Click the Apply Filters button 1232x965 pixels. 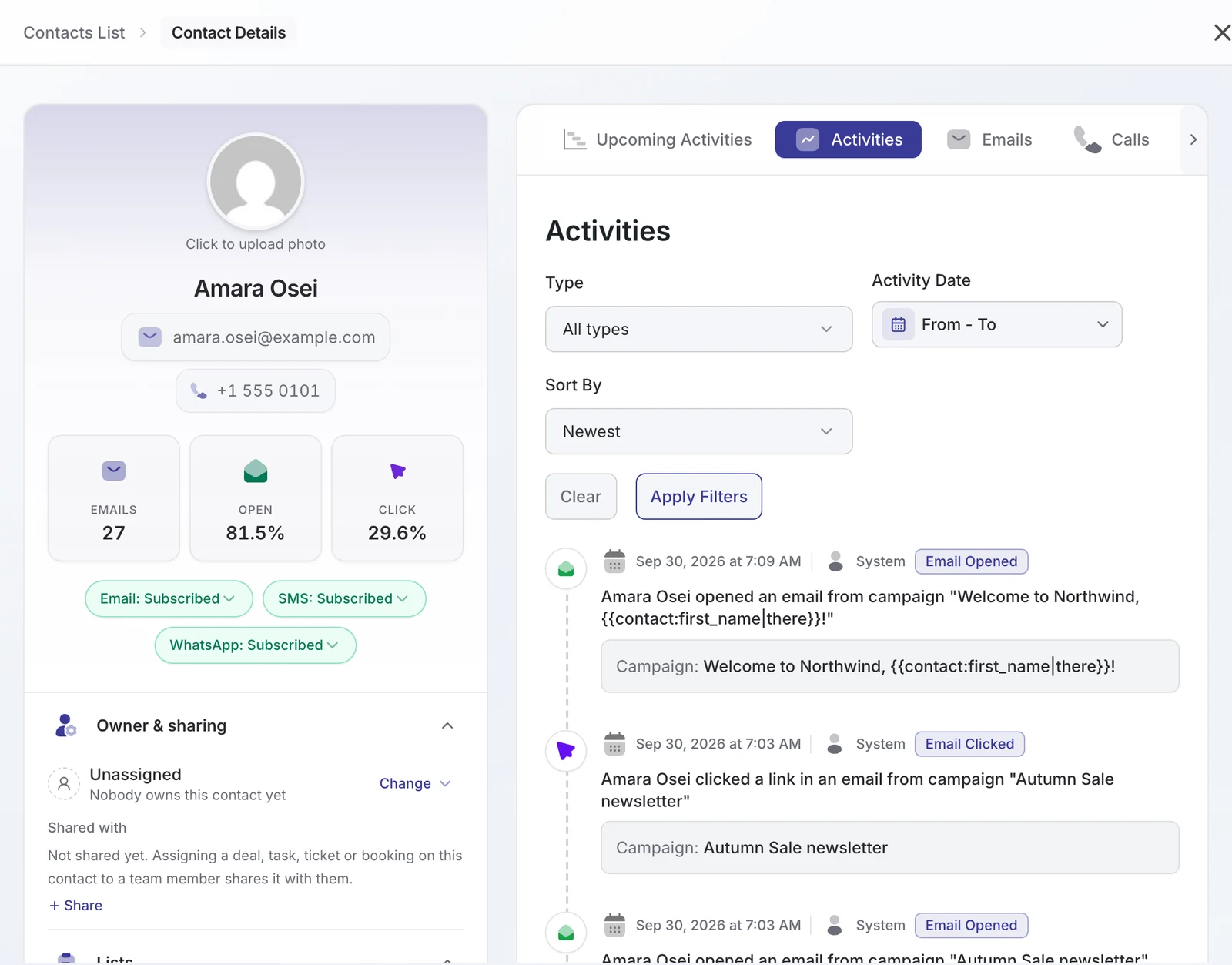[x=698, y=497]
